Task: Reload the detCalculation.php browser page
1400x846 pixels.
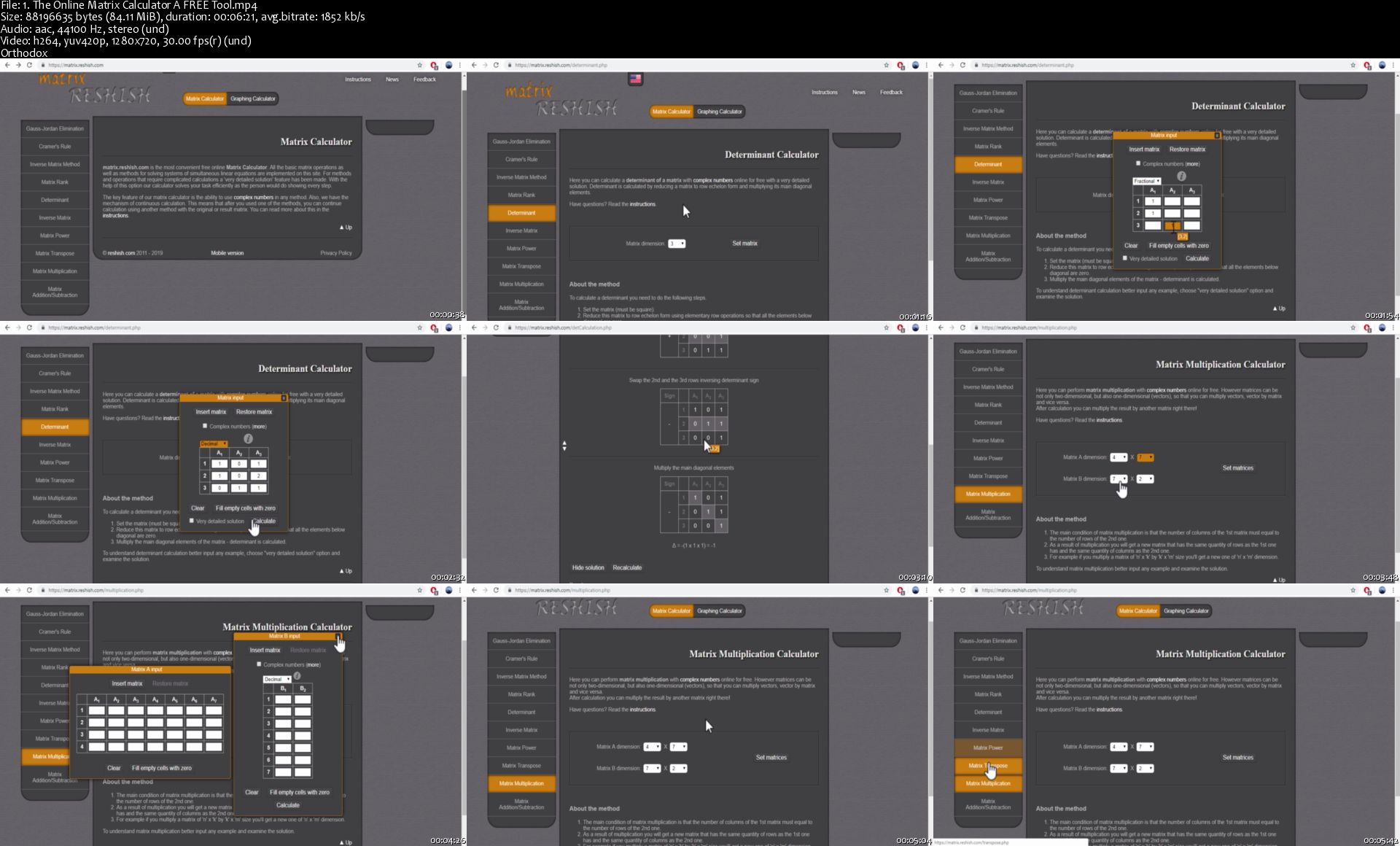Action: [x=496, y=327]
